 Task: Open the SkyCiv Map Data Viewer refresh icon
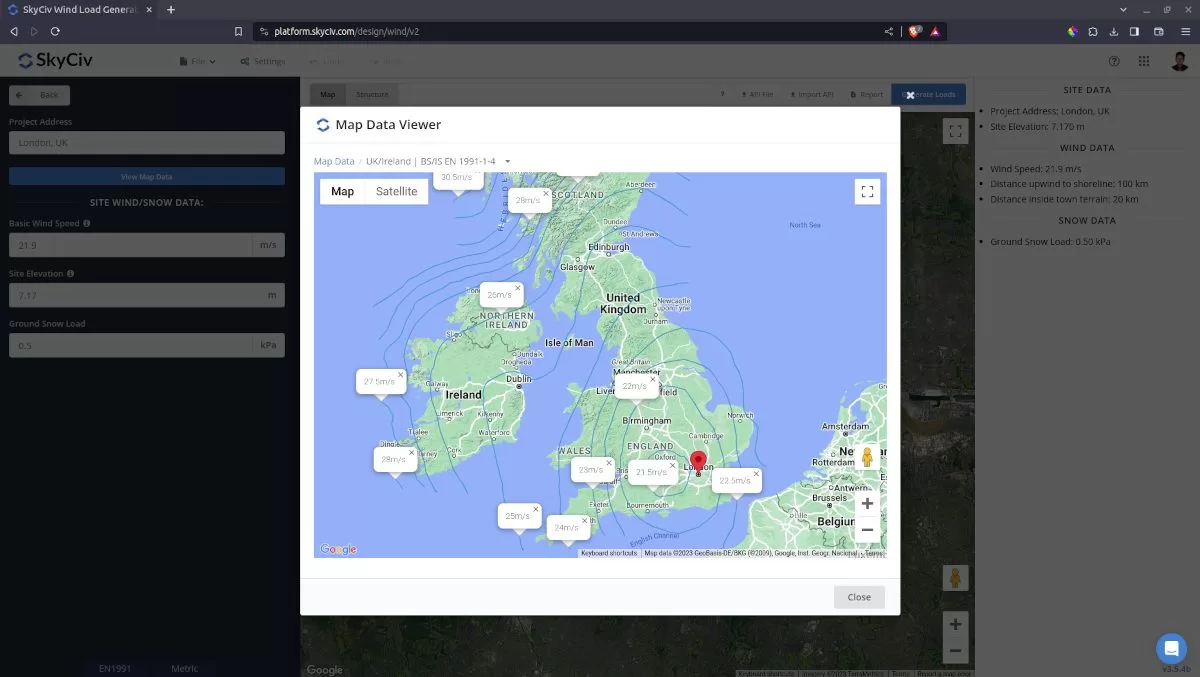pyautogui.click(x=322, y=124)
